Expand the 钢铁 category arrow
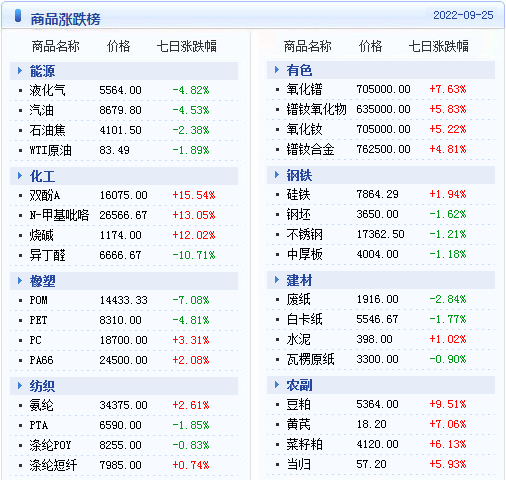This screenshot has width=506, height=480. pyautogui.click(x=277, y=175)
